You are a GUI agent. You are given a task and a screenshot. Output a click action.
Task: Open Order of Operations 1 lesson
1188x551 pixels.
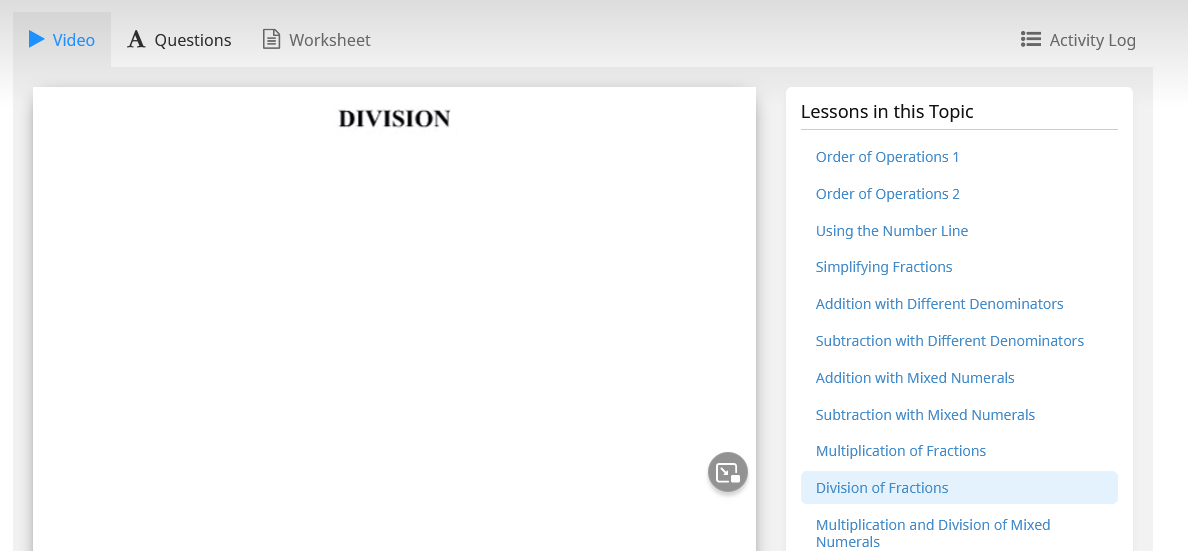(x=887, y=157)
